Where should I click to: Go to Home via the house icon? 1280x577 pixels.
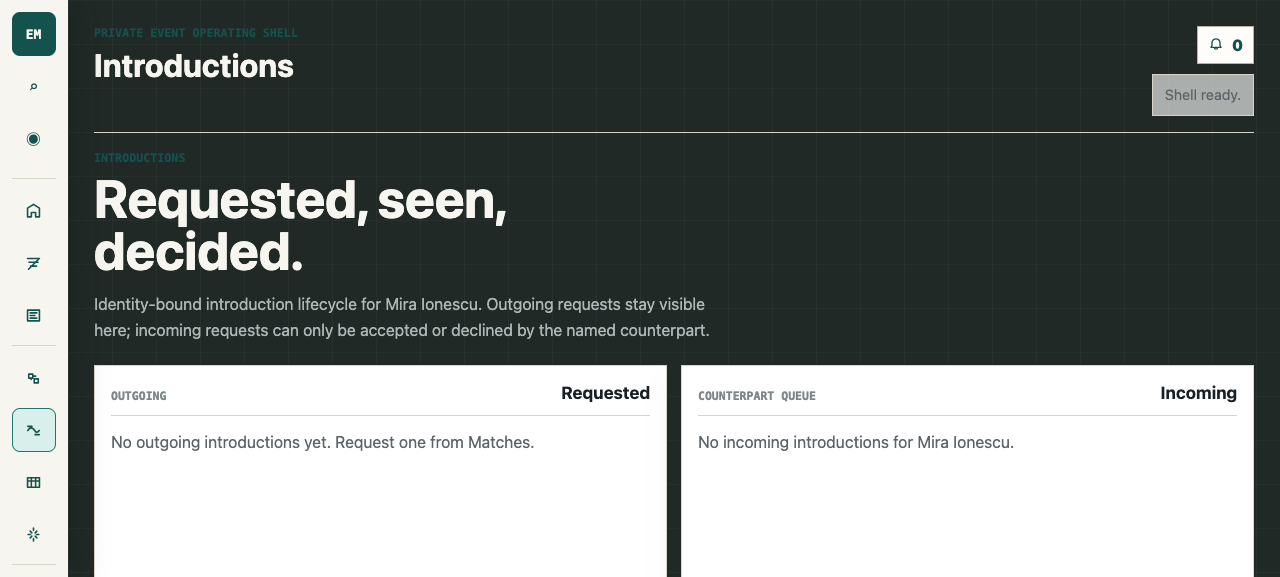click(34, 211)
